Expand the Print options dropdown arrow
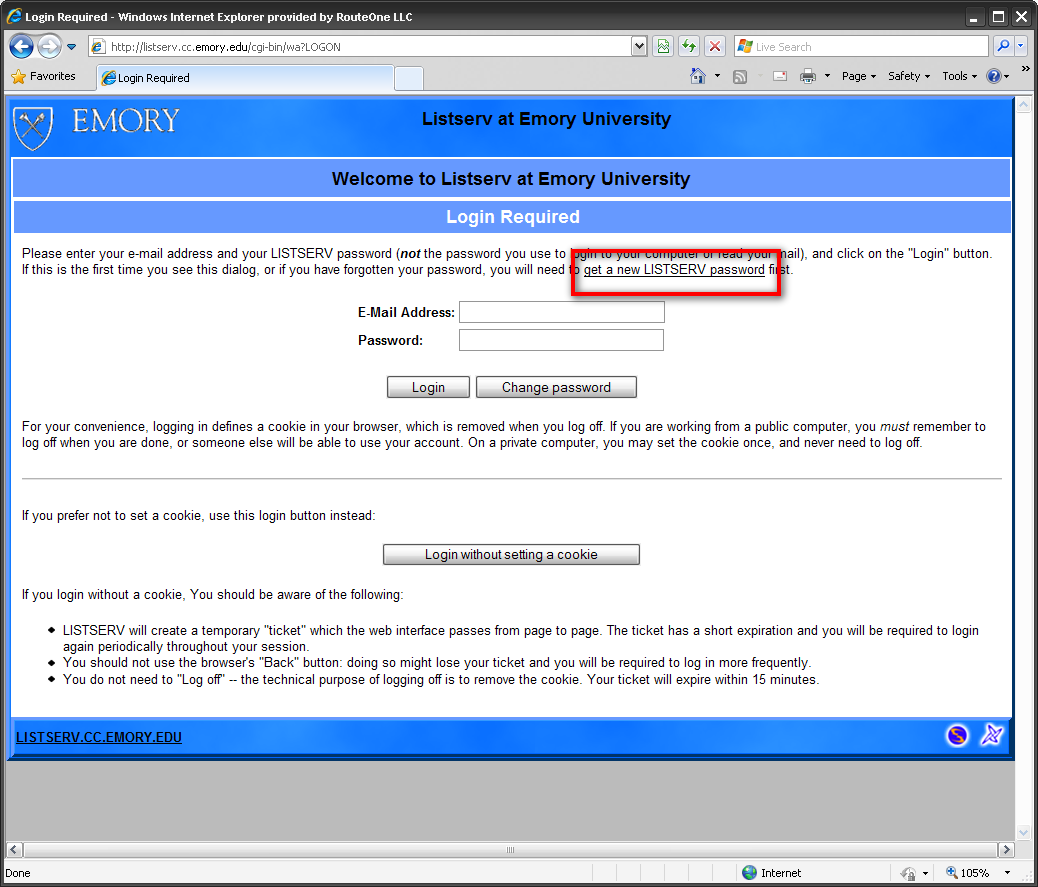This screenshot has height=887, width=1038. point(827,76)
